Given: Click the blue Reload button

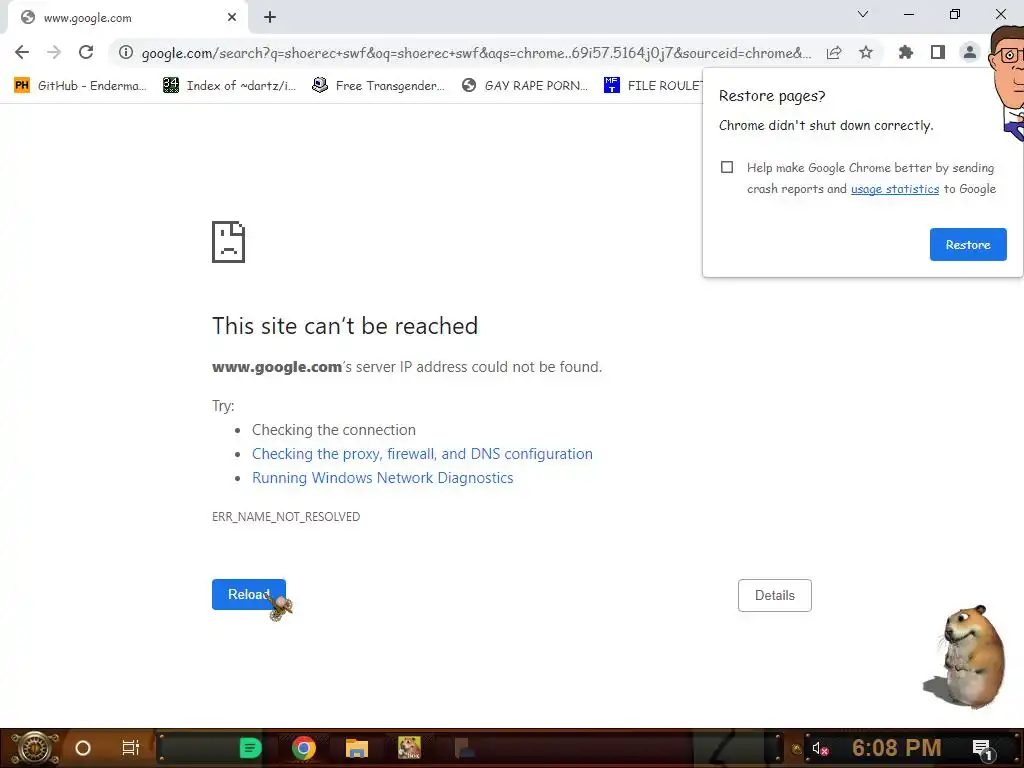Looking at the screenshot, I should pos(249,594).
